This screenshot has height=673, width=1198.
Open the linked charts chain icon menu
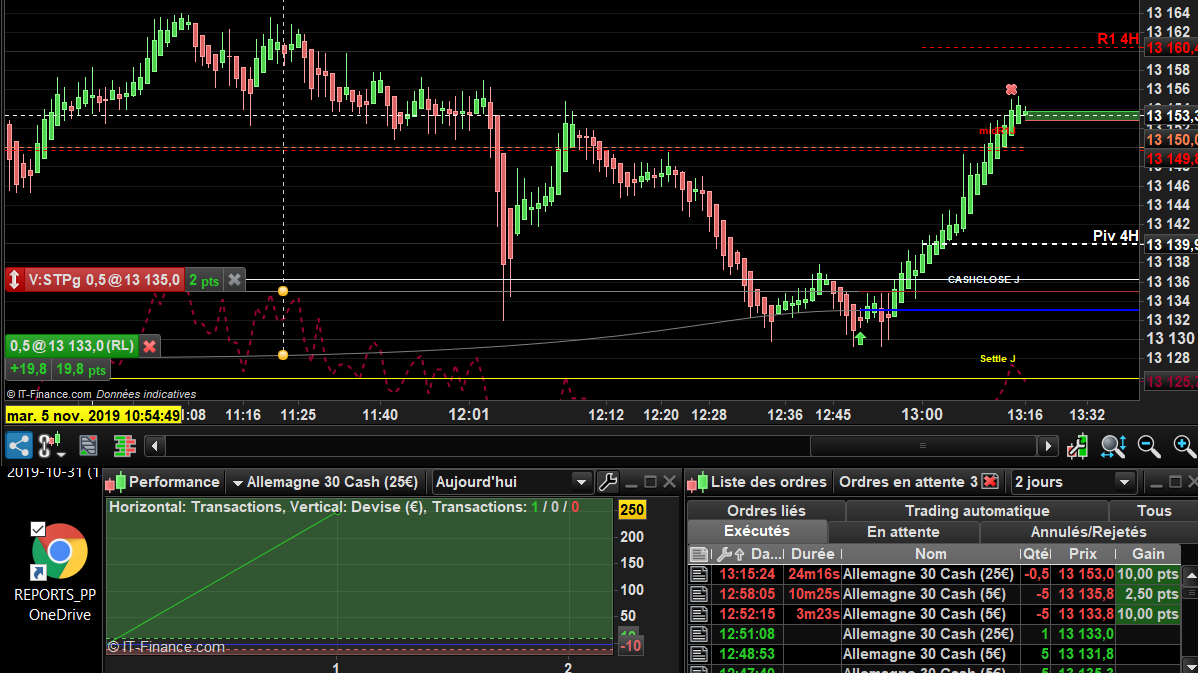(51, 445)
